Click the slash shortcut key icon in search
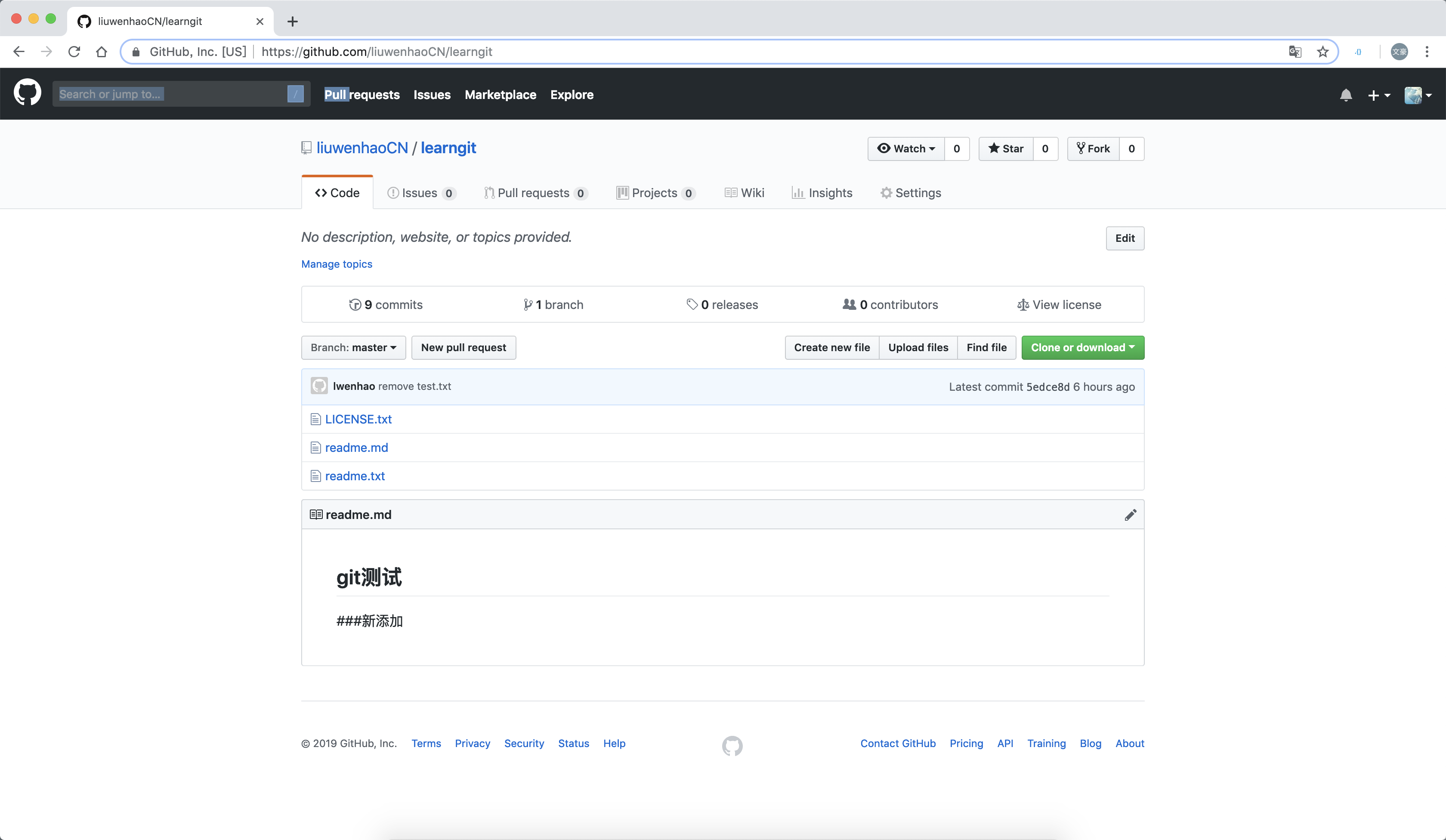The image size is (1446, 840). click(x=296, y=93)
